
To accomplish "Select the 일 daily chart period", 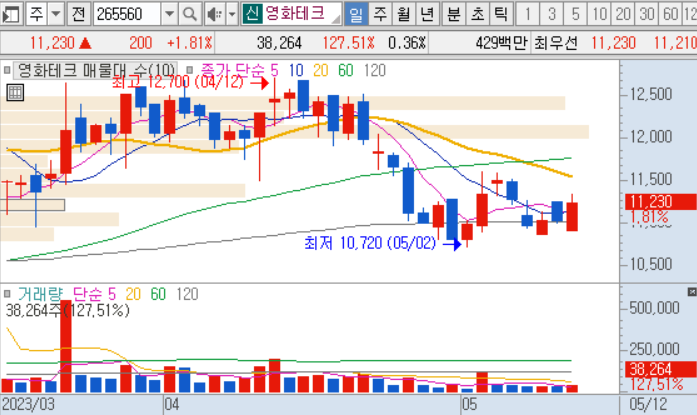I will (x=356, y=14).
